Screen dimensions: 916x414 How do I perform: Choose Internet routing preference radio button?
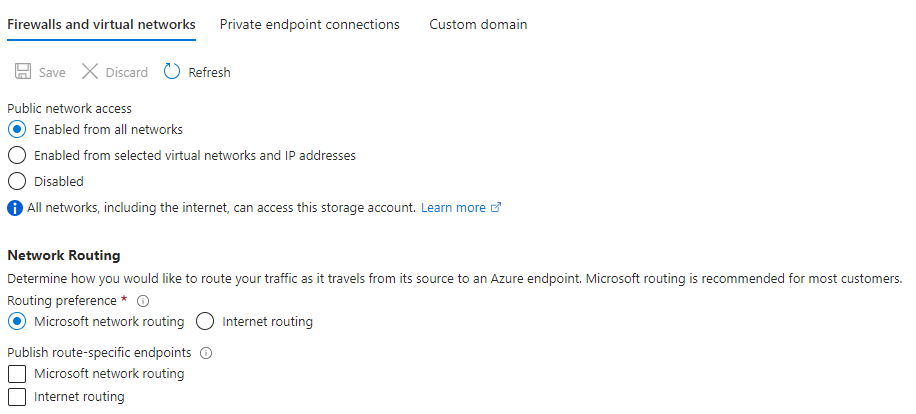[205, 321]
